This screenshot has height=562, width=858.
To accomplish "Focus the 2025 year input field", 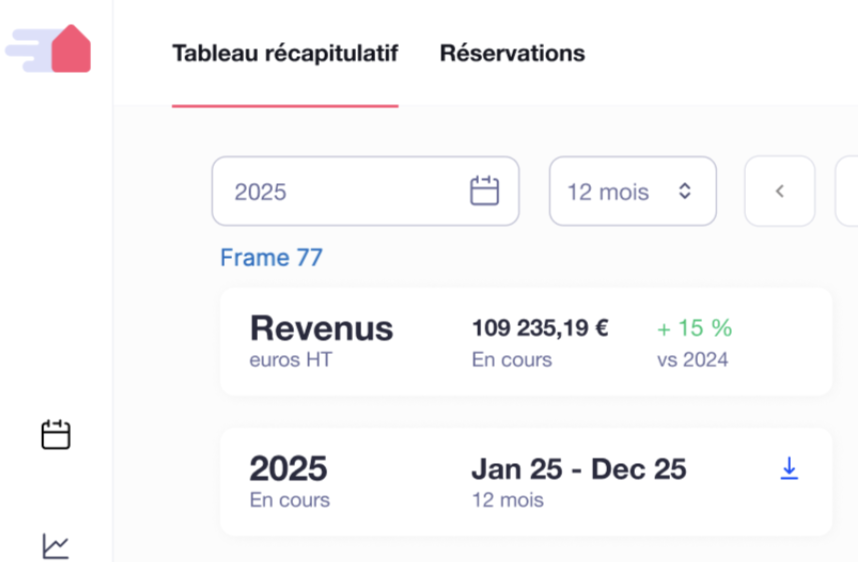I will 340,191.
